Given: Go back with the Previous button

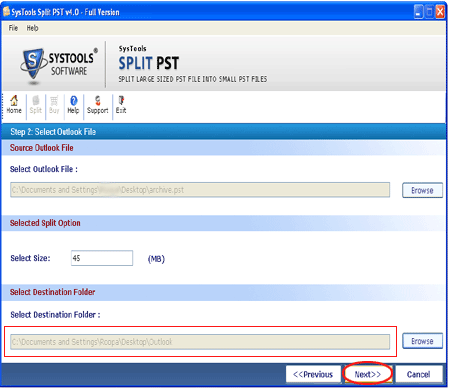Looking at the screenshot, I should click(x=313, y=374).
